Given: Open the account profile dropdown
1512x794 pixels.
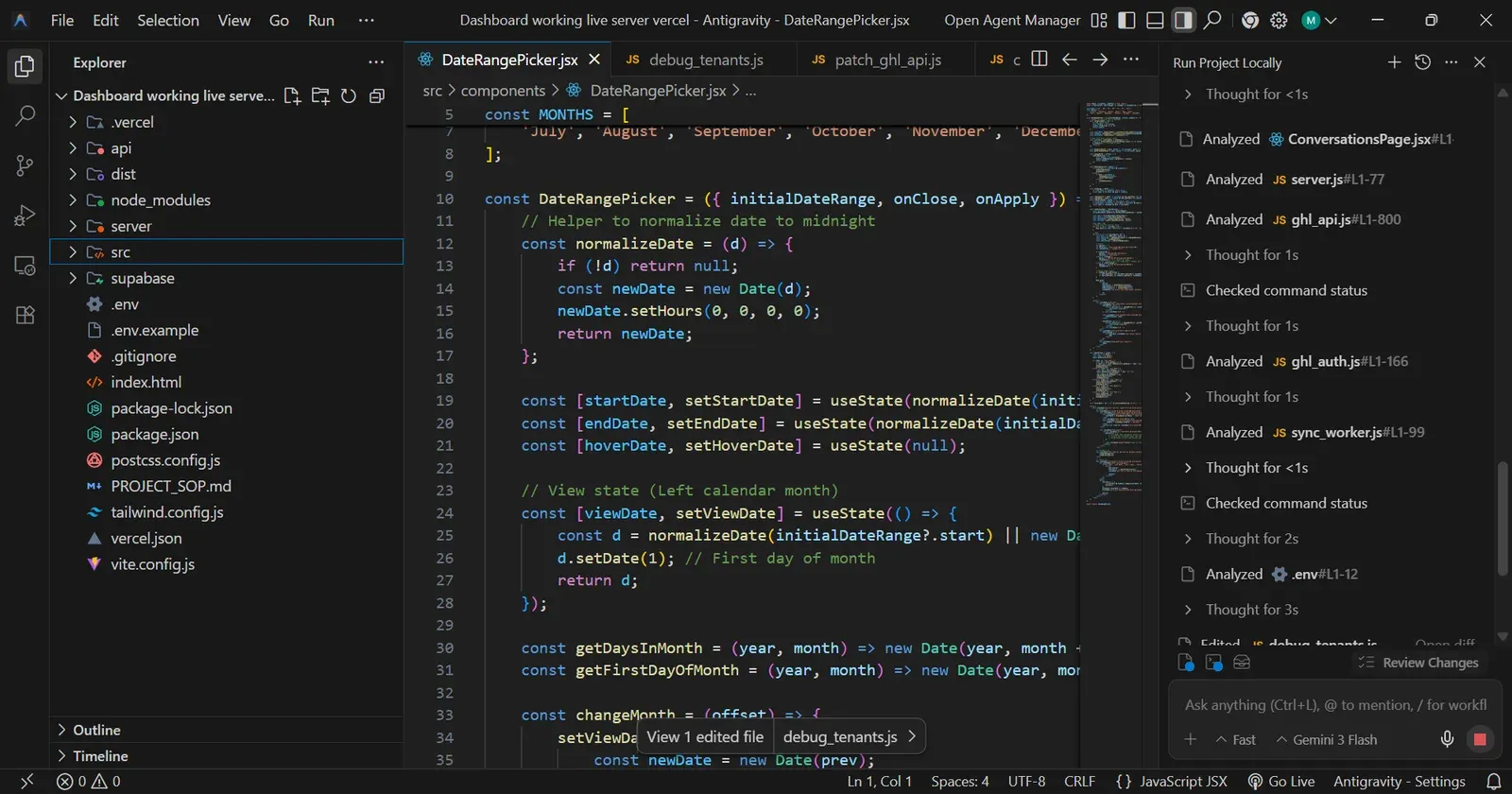Looking at the screenshot, I should (x=1319, y=20).
